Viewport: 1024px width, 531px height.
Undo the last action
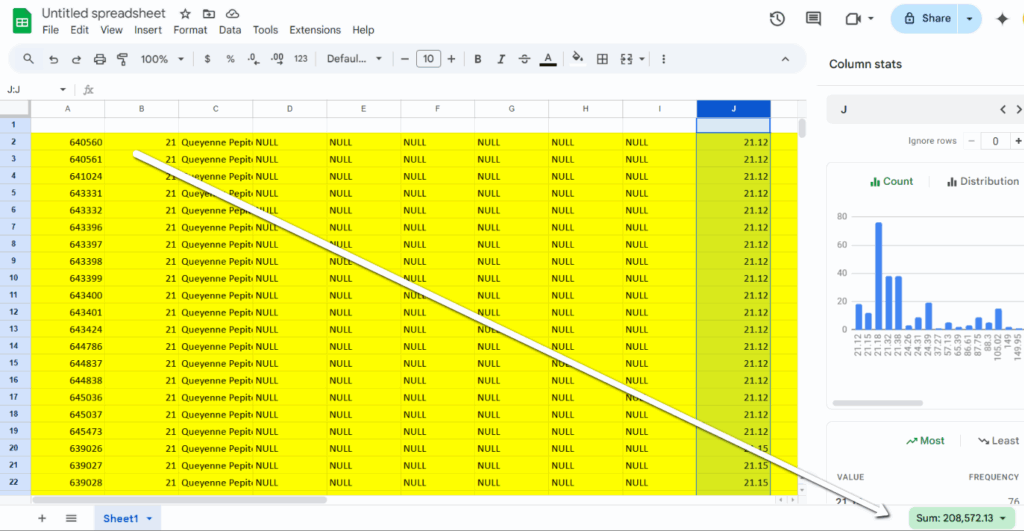pyautogui.click(x=54, y=59)
